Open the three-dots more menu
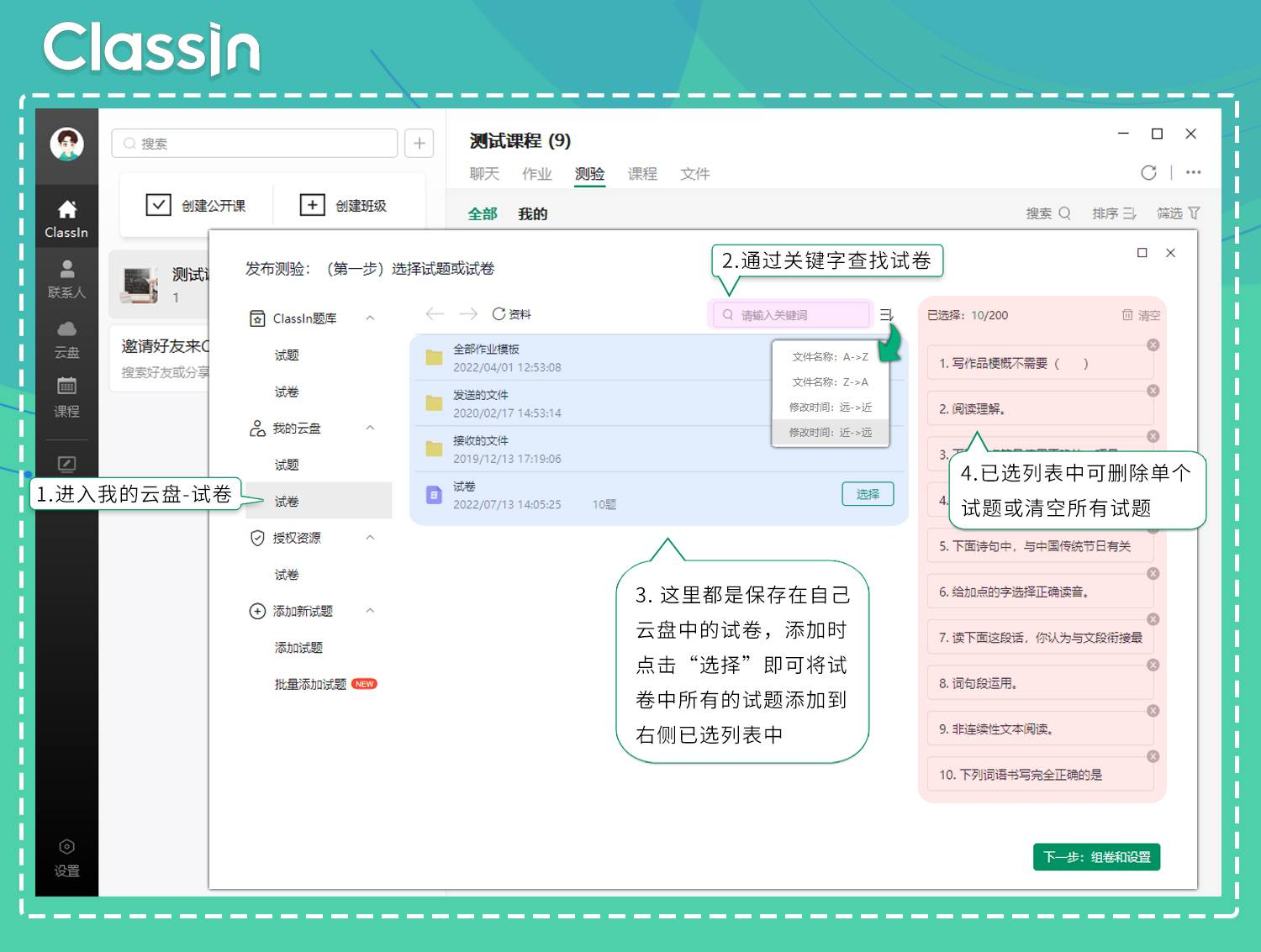 tap(1193, 172)
